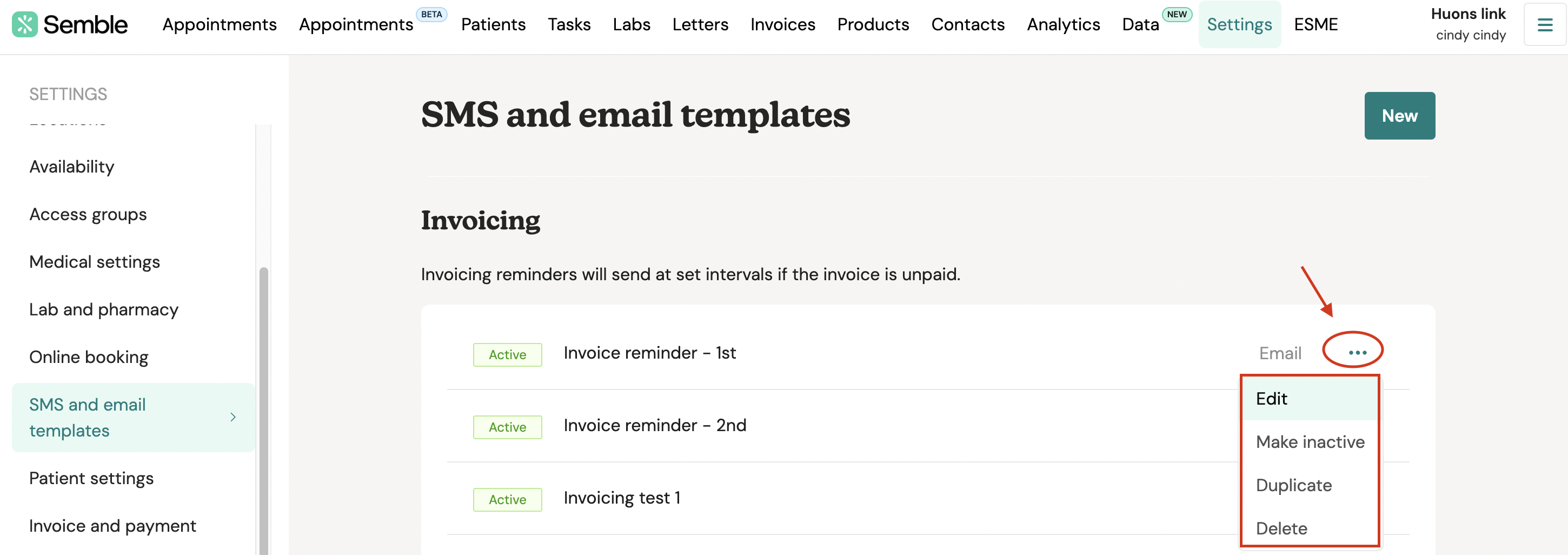Click the New template button

pos(1399,116)
